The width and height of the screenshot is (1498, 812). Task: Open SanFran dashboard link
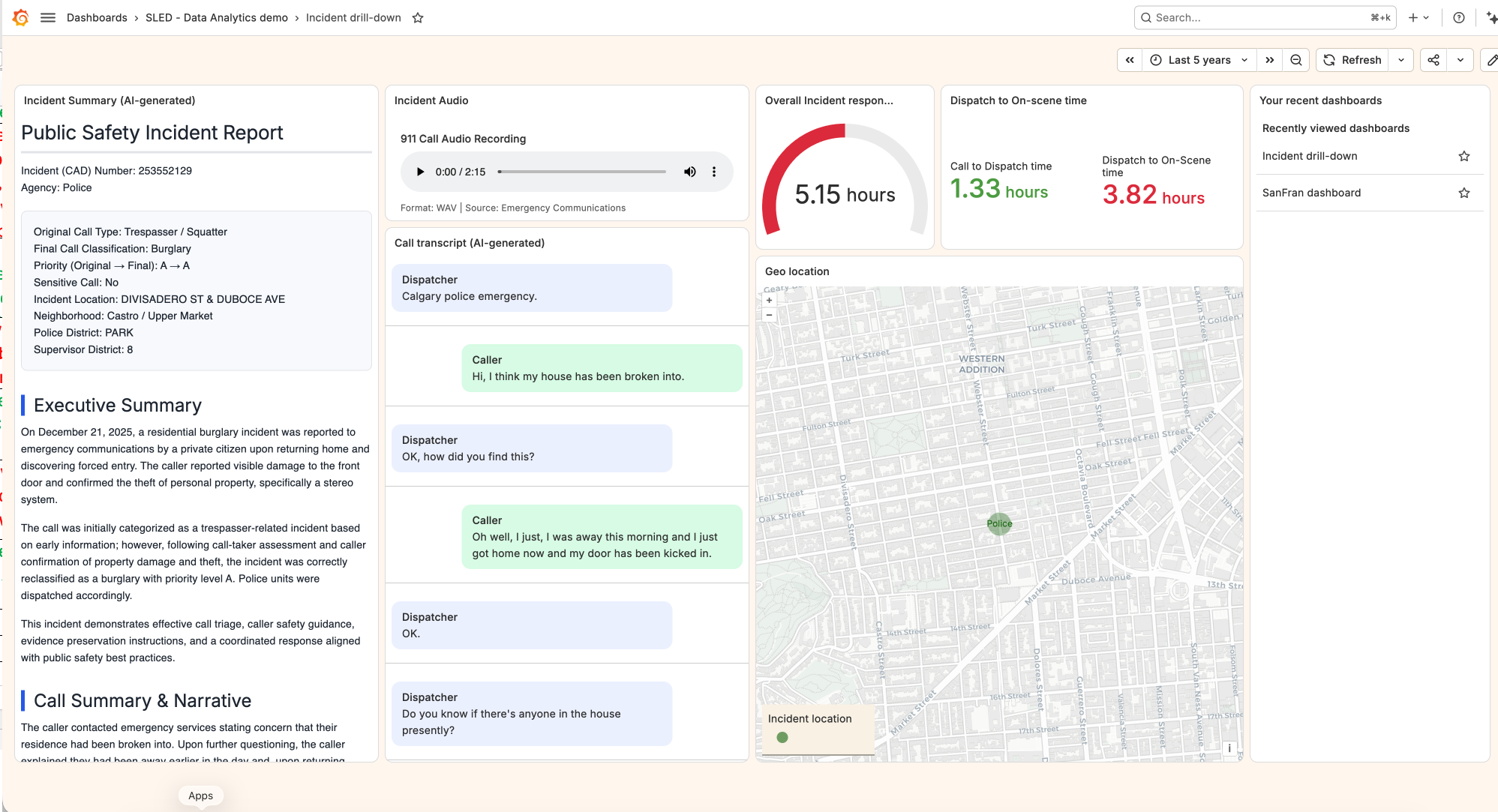pyautogui.click(x=1311, y=193)
